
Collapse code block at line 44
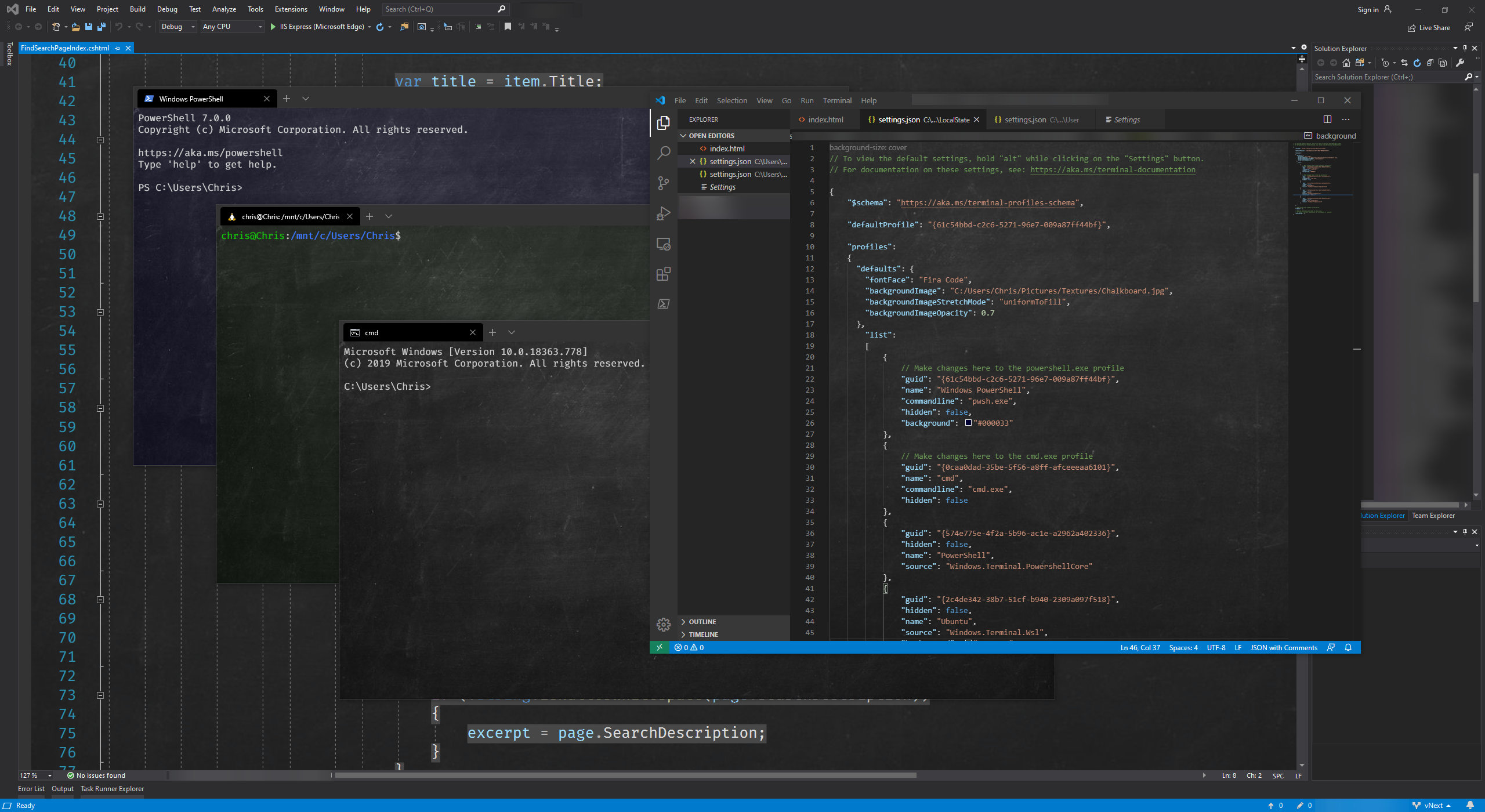click(100, 140)
